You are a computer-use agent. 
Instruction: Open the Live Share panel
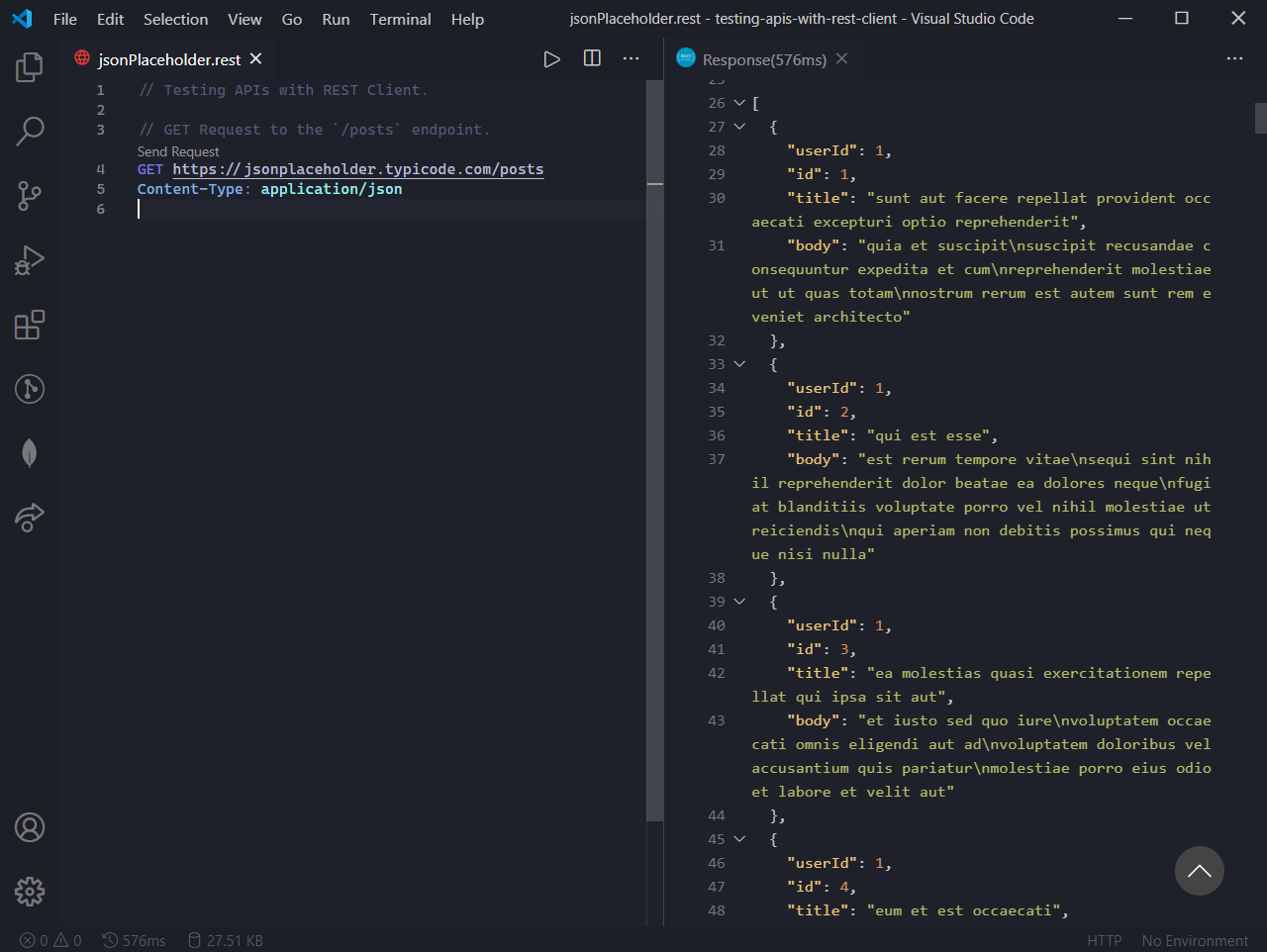point(29,517)
